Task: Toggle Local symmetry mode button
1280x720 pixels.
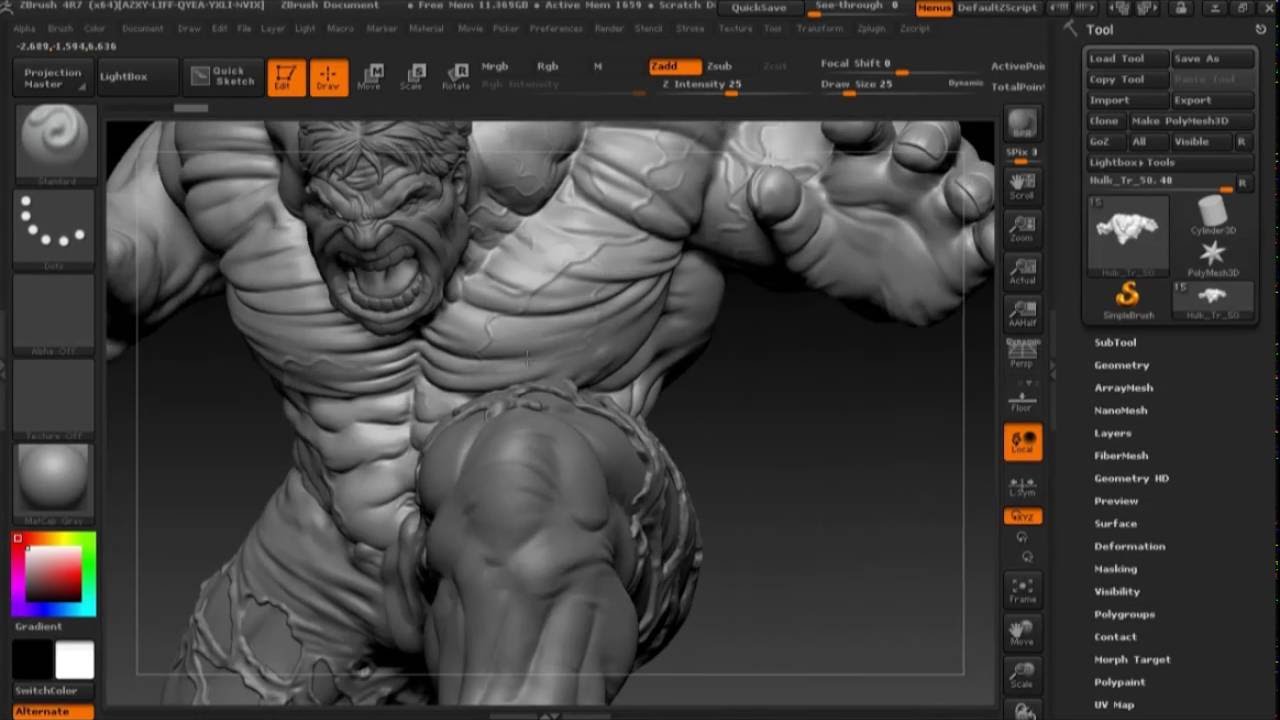Action: tap(1022, 442)
